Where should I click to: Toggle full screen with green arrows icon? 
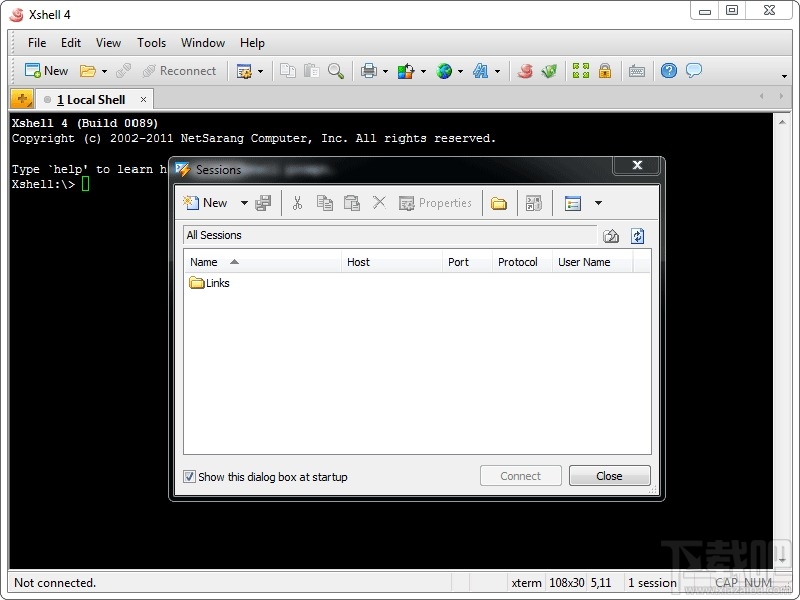580,71
